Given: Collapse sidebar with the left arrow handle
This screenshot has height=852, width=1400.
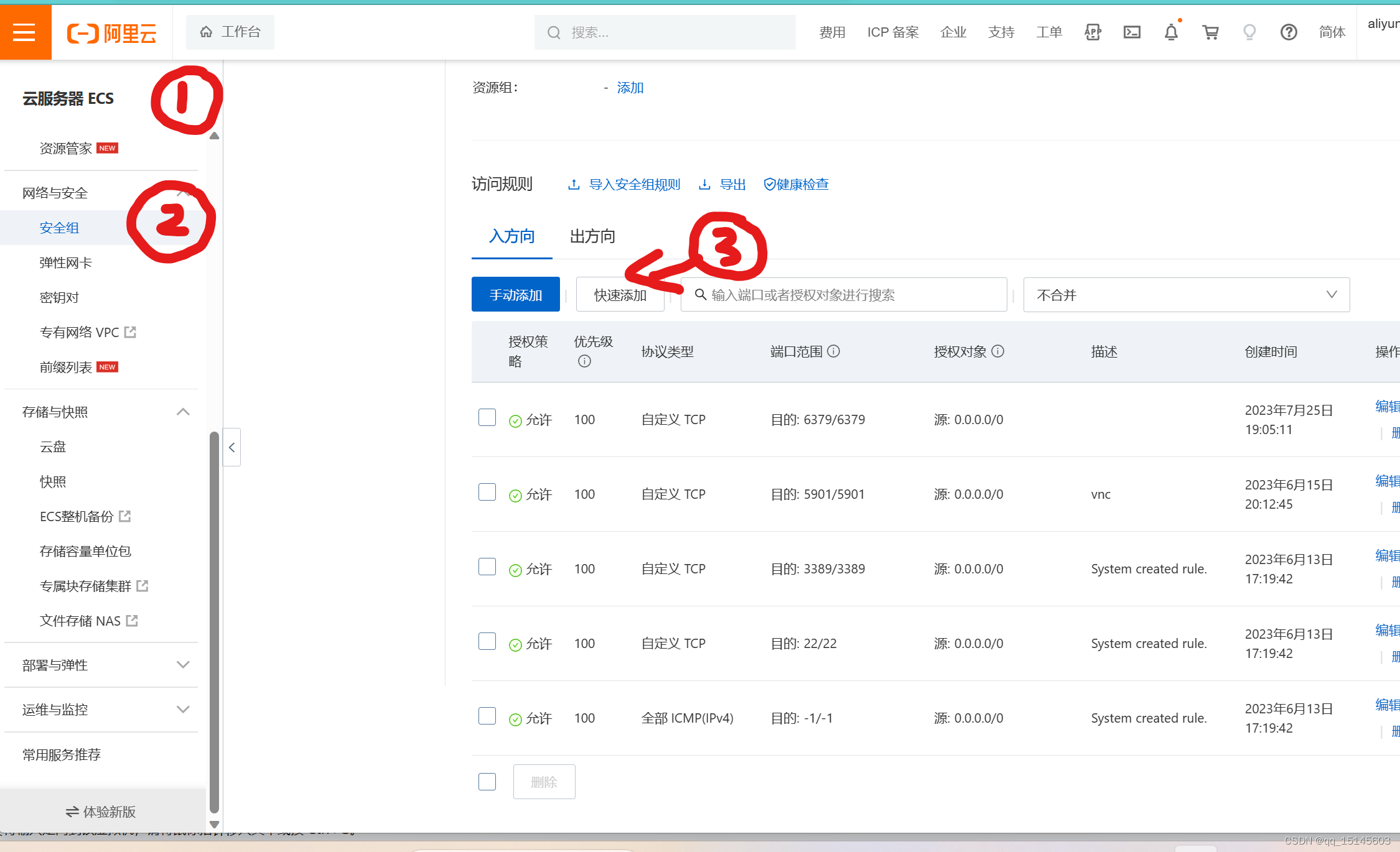Looking at the screenshot, I should (x=231, y=447).
